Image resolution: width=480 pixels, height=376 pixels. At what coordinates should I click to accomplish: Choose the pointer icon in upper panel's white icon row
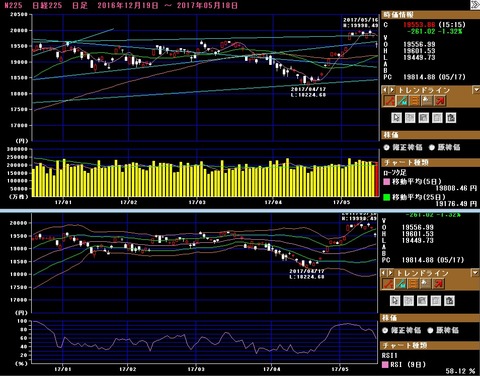click(396, 117)
